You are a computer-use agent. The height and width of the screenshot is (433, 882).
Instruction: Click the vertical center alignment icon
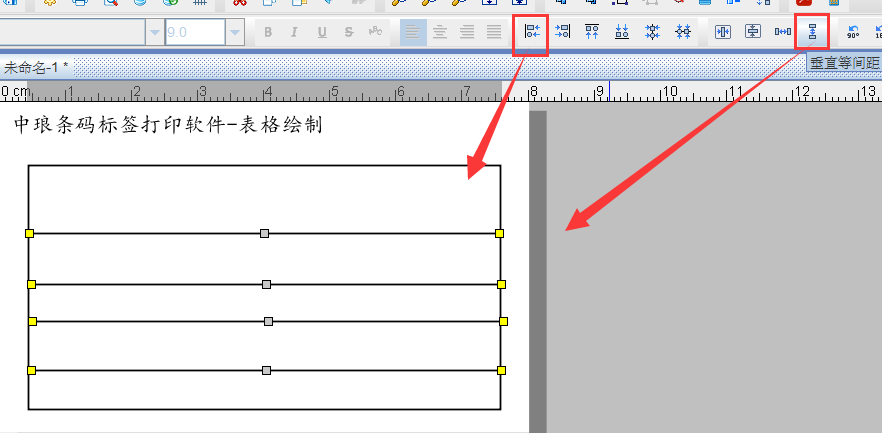(683, 32)
